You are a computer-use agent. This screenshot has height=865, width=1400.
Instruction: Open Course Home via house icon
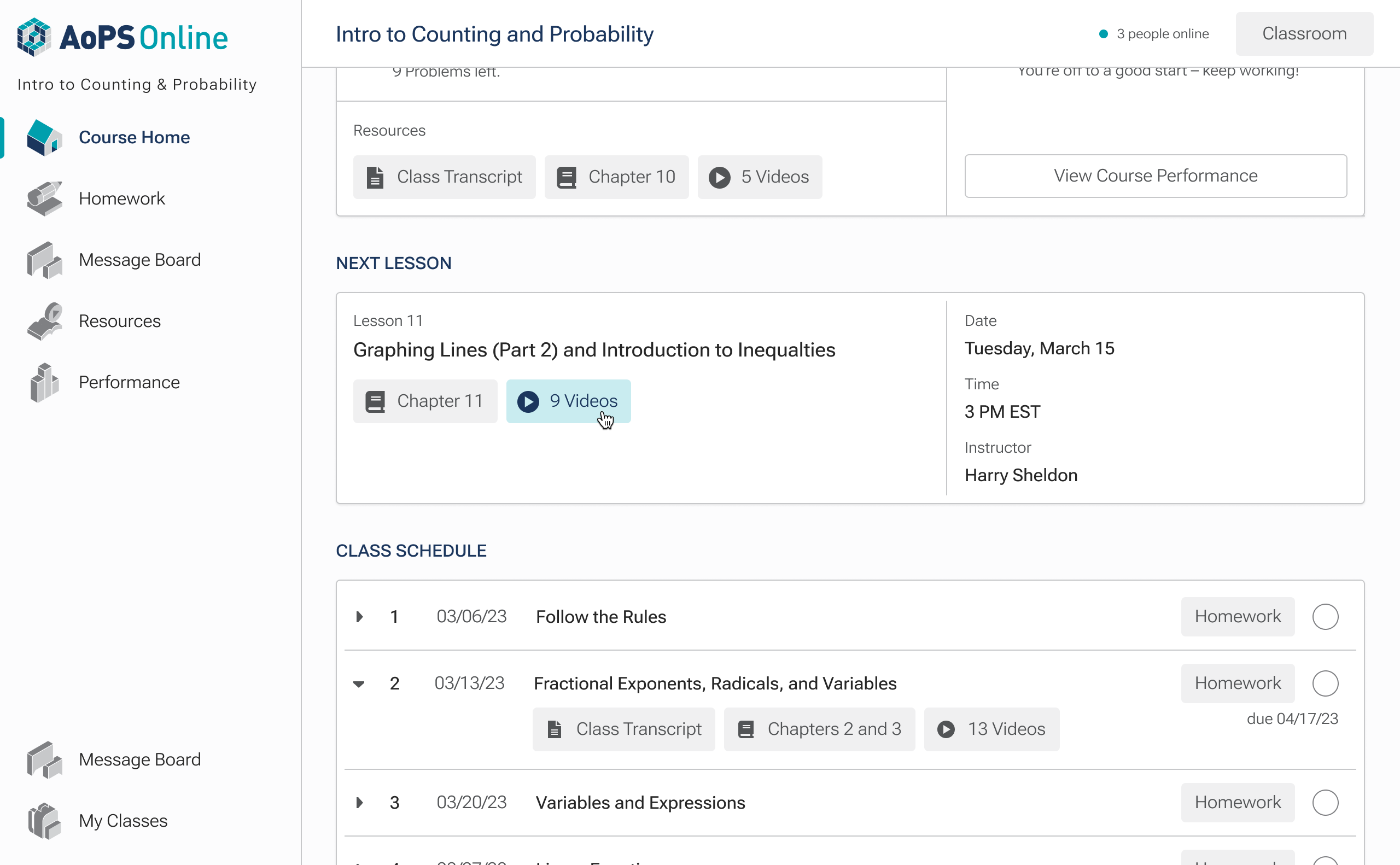coord(44,137)
